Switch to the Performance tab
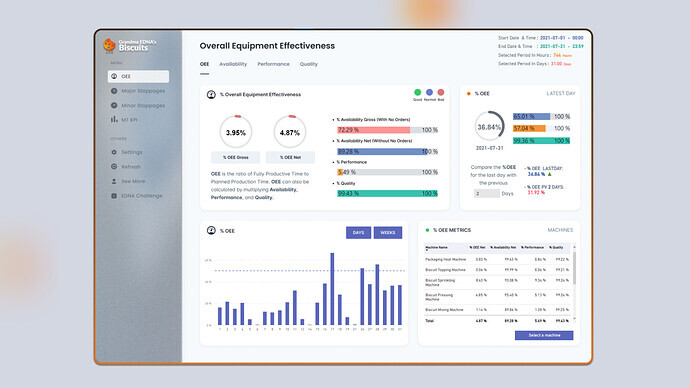The image size is (690, 388). pos(273,64)
